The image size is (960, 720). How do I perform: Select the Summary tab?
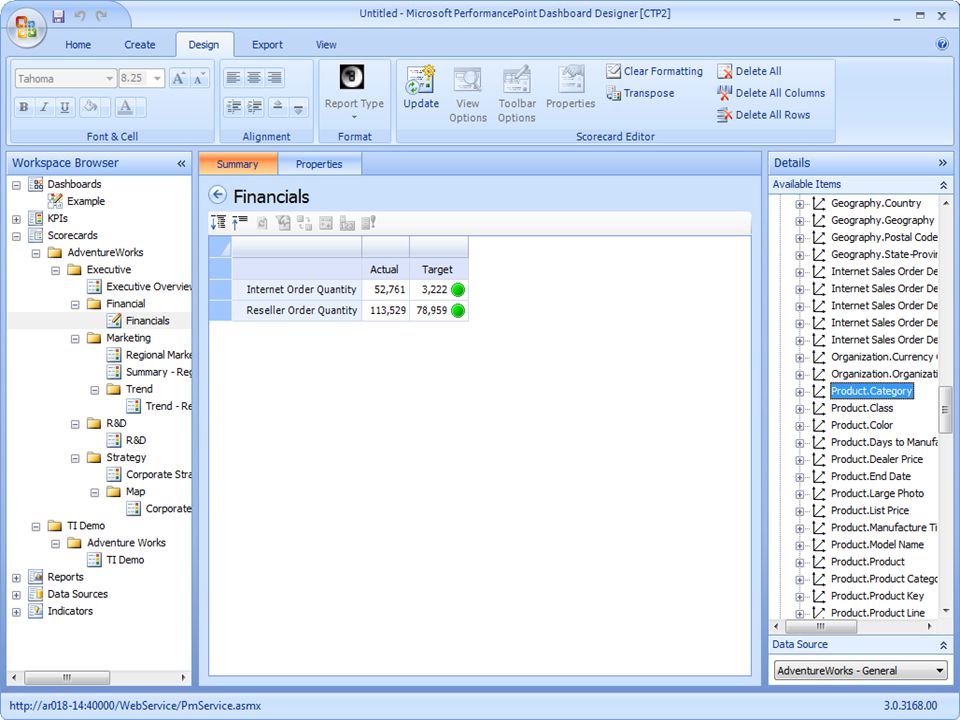click(238, 164)
